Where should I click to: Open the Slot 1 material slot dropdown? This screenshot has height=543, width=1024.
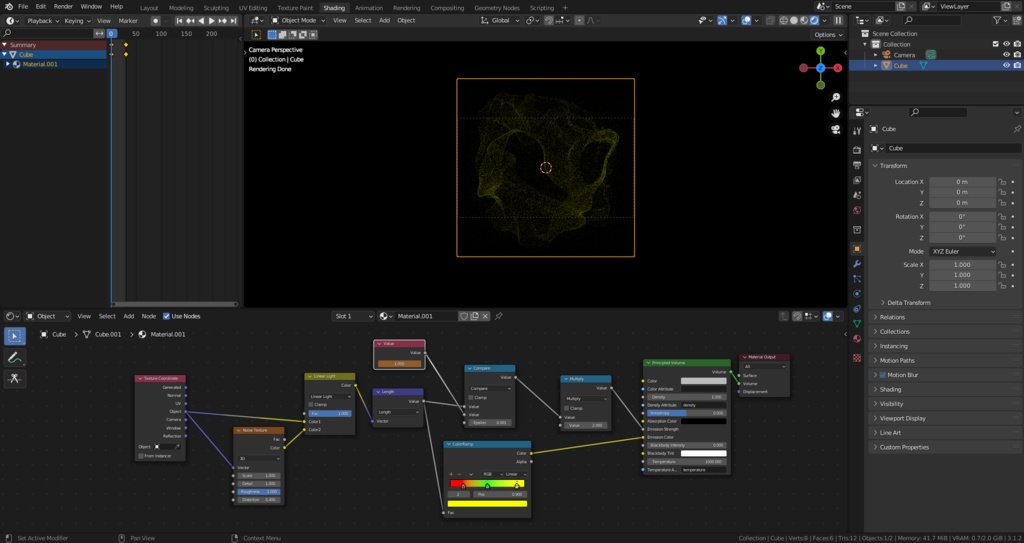point(353,316)
